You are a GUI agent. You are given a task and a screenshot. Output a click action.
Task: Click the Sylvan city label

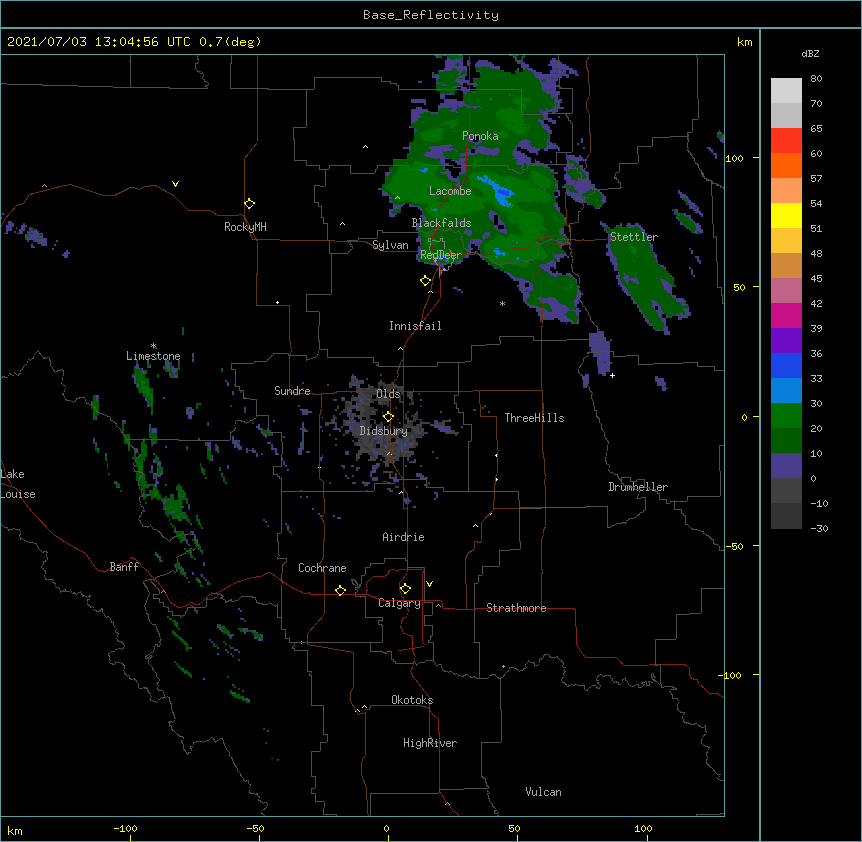click(390, 245)
